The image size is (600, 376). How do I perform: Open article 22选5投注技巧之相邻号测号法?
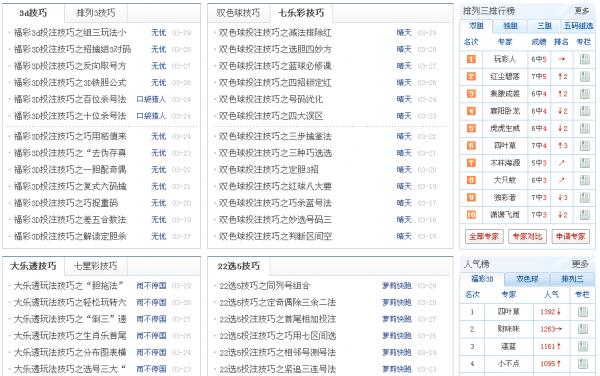[277, 352]
